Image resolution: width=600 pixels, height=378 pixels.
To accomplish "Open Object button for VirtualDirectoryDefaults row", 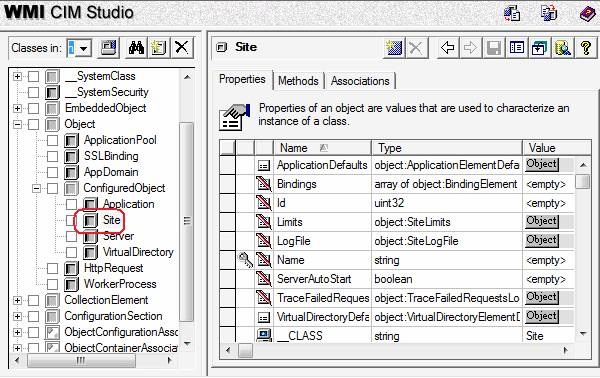I will click(x=542, y=316).
